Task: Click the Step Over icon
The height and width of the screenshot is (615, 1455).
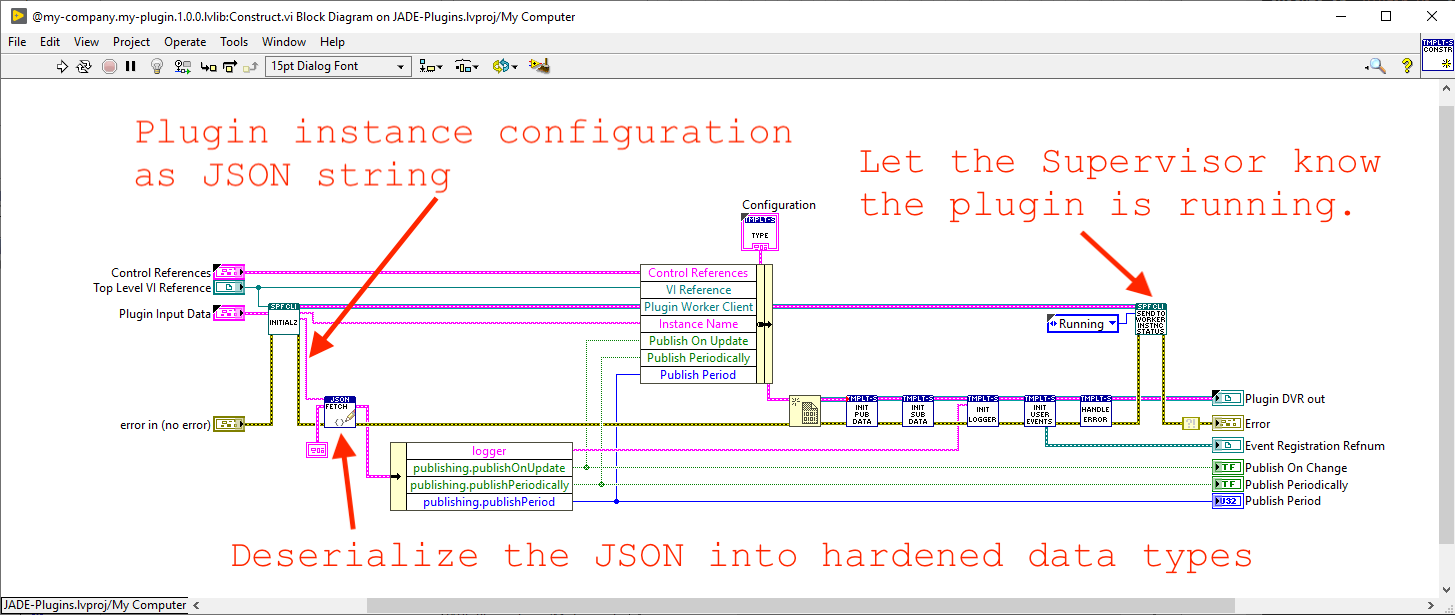Action: (229, 66)
